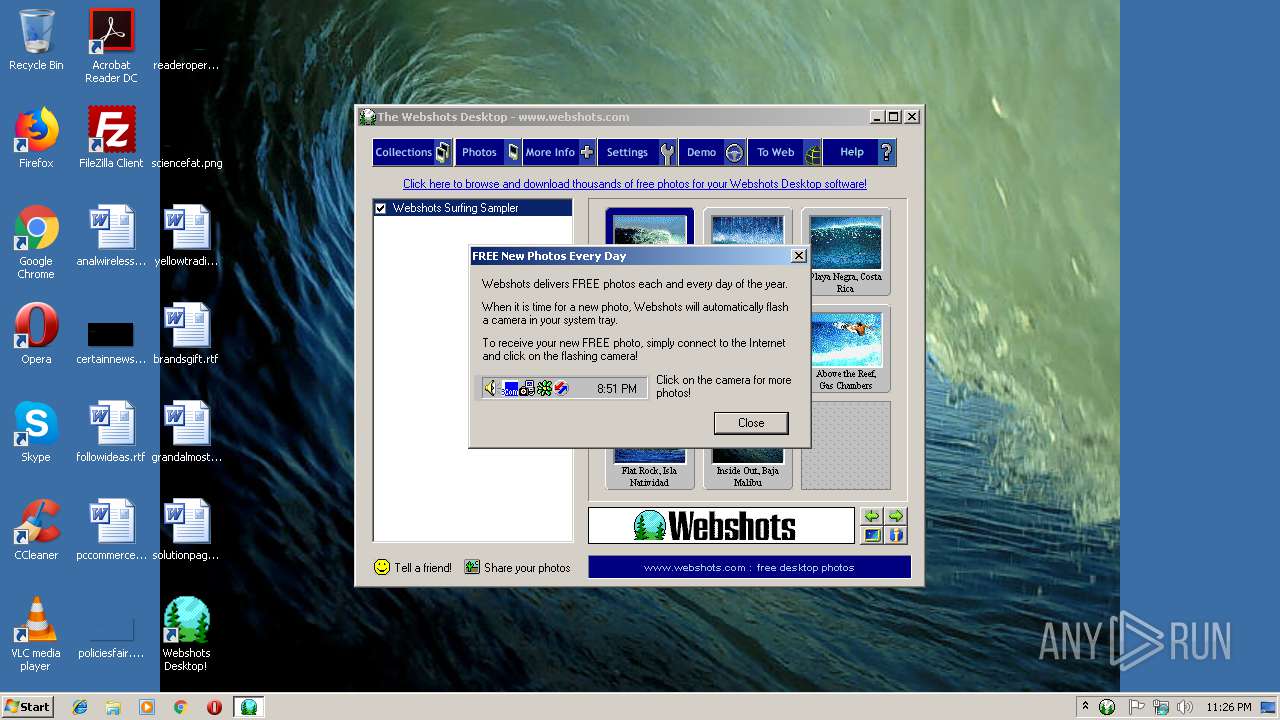The height and width of the screenshot is (720, 1280).
Task: Select the highlighted first wave thumbnail
Action: pyautogui.click(x=649, y=227)
